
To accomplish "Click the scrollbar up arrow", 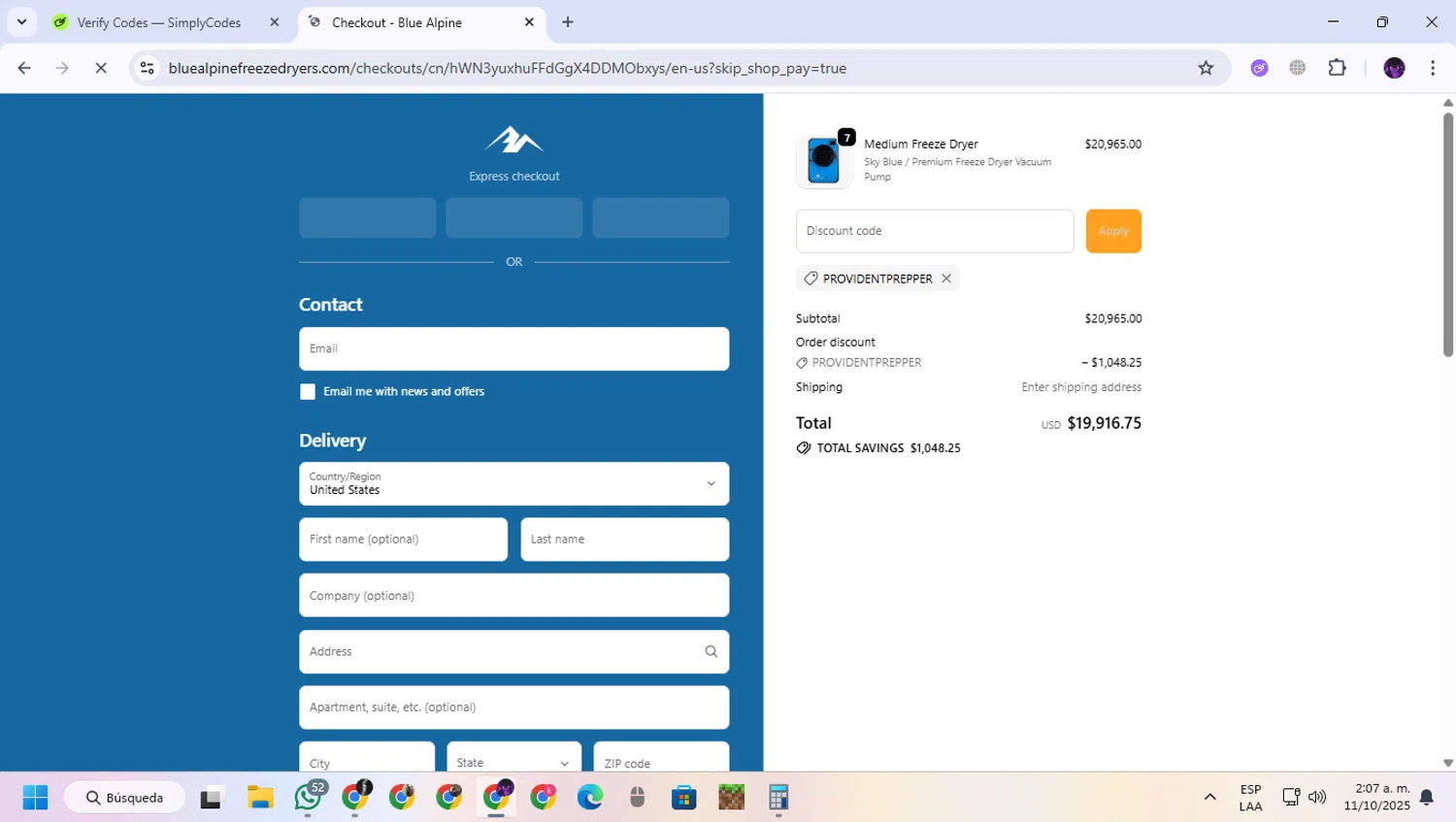I will pyautogui.click(x=1448, y=102).
